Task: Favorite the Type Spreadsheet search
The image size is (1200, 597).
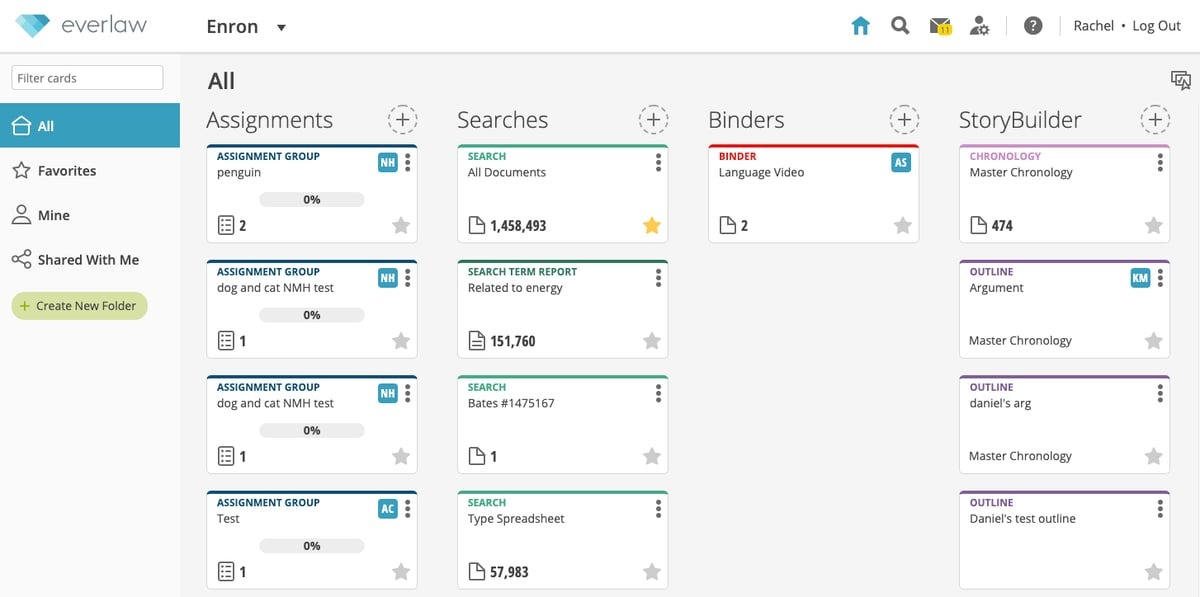Action: pos(652,572)
